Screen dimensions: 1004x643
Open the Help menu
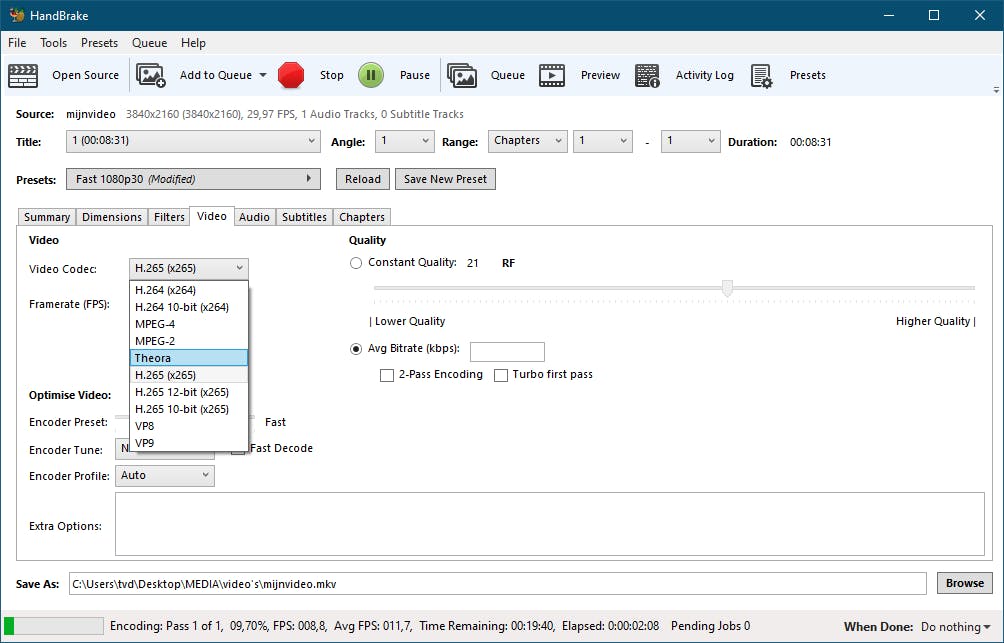pos(193,43)
